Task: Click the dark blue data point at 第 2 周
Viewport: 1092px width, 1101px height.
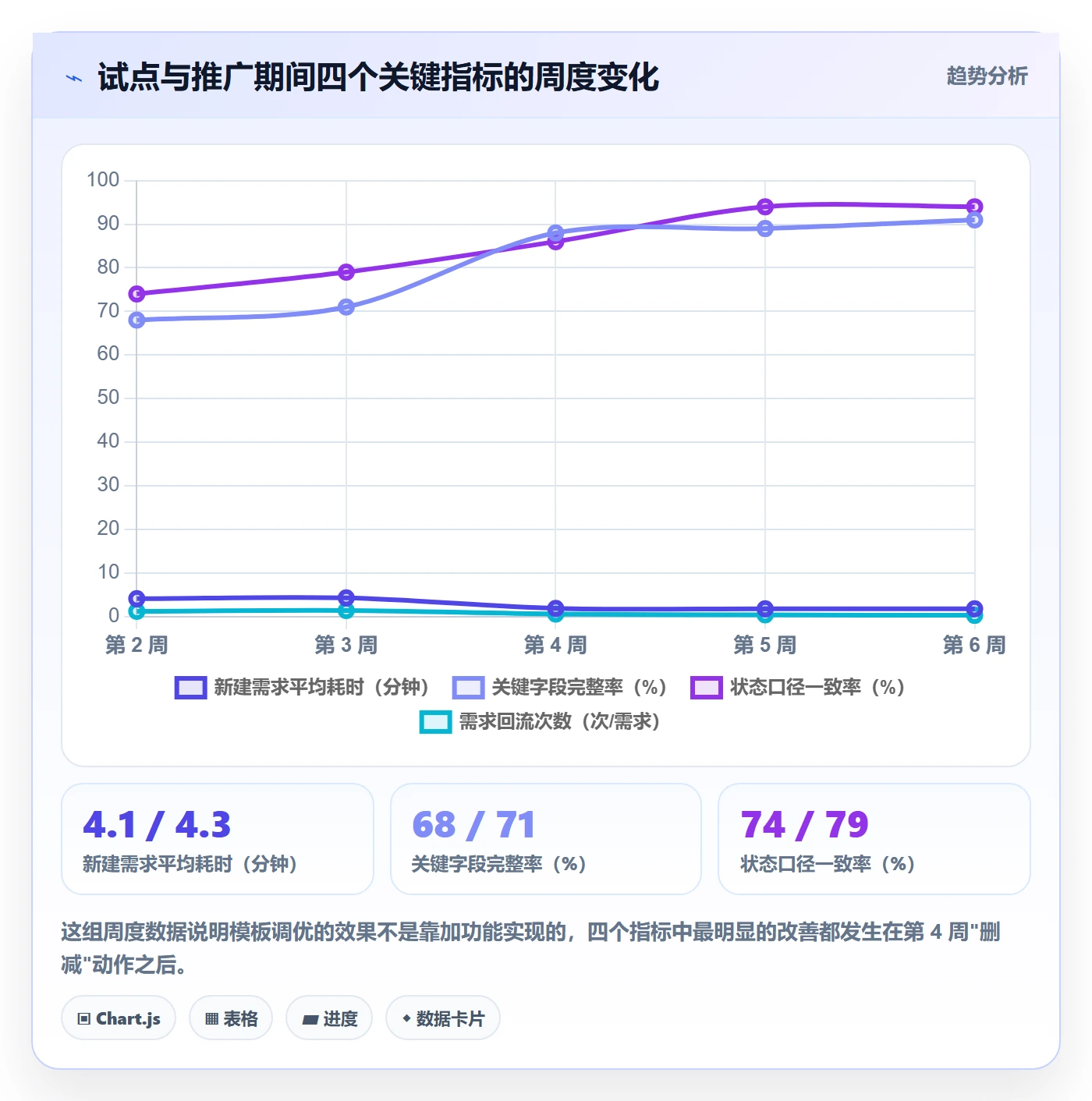Action: click(x=136, y=598)
